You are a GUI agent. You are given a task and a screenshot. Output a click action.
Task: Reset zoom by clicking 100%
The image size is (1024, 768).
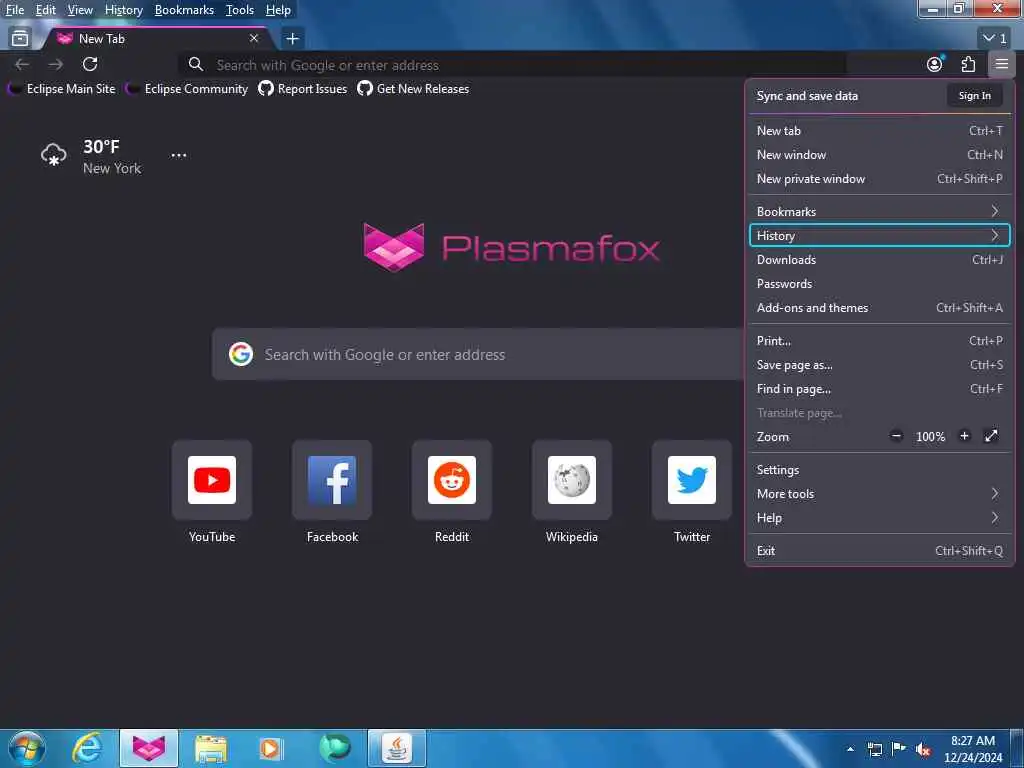click(x=931, y=437)
